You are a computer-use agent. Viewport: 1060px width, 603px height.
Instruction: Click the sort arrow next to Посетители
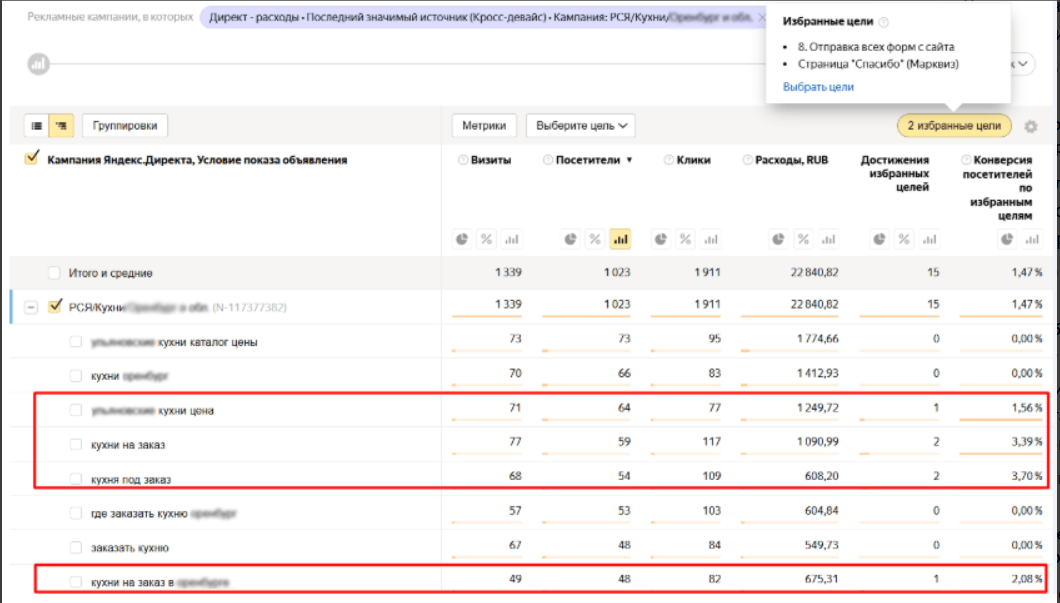coord(629,160)
